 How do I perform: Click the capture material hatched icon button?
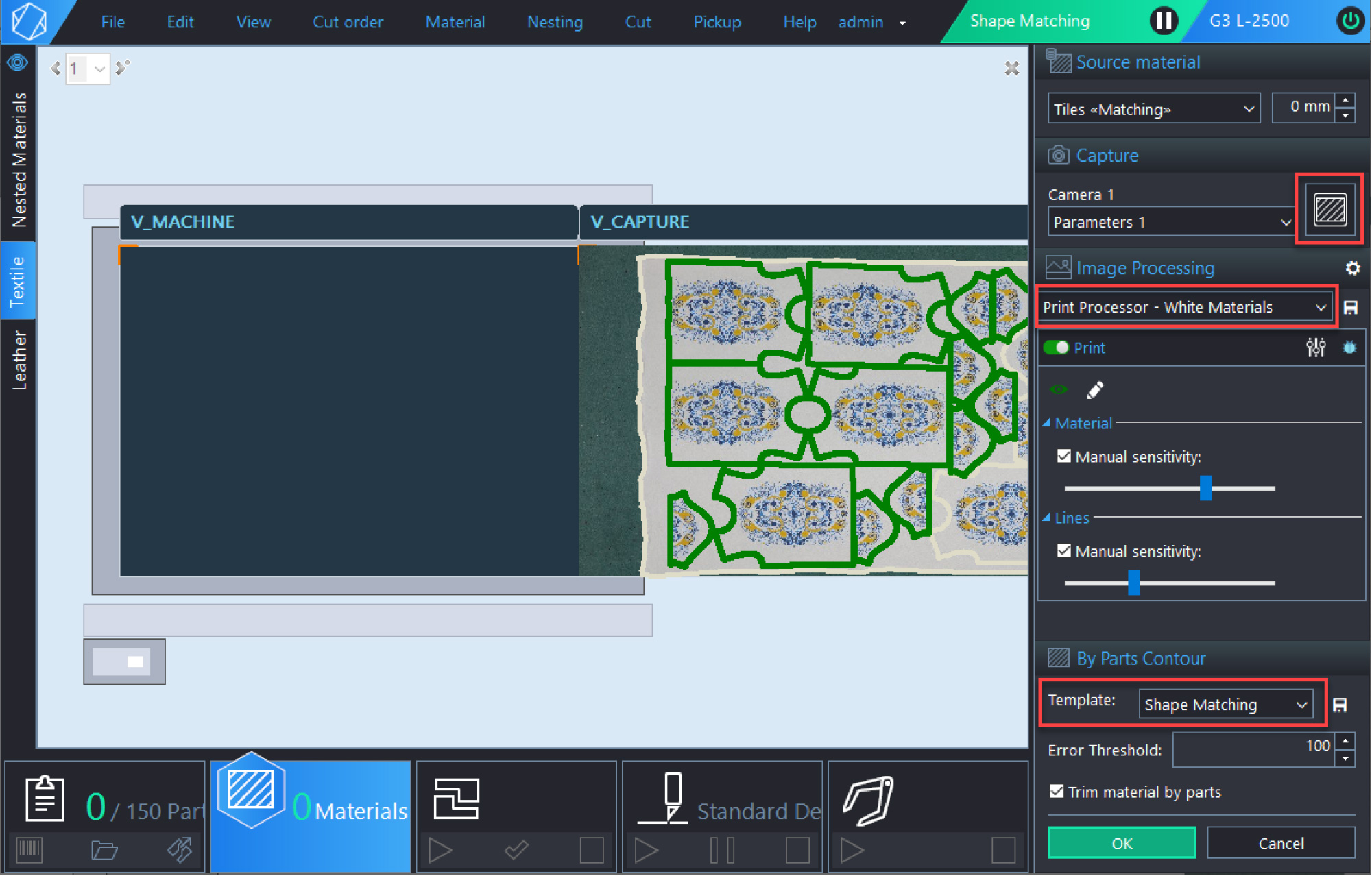coord(1329,209)
